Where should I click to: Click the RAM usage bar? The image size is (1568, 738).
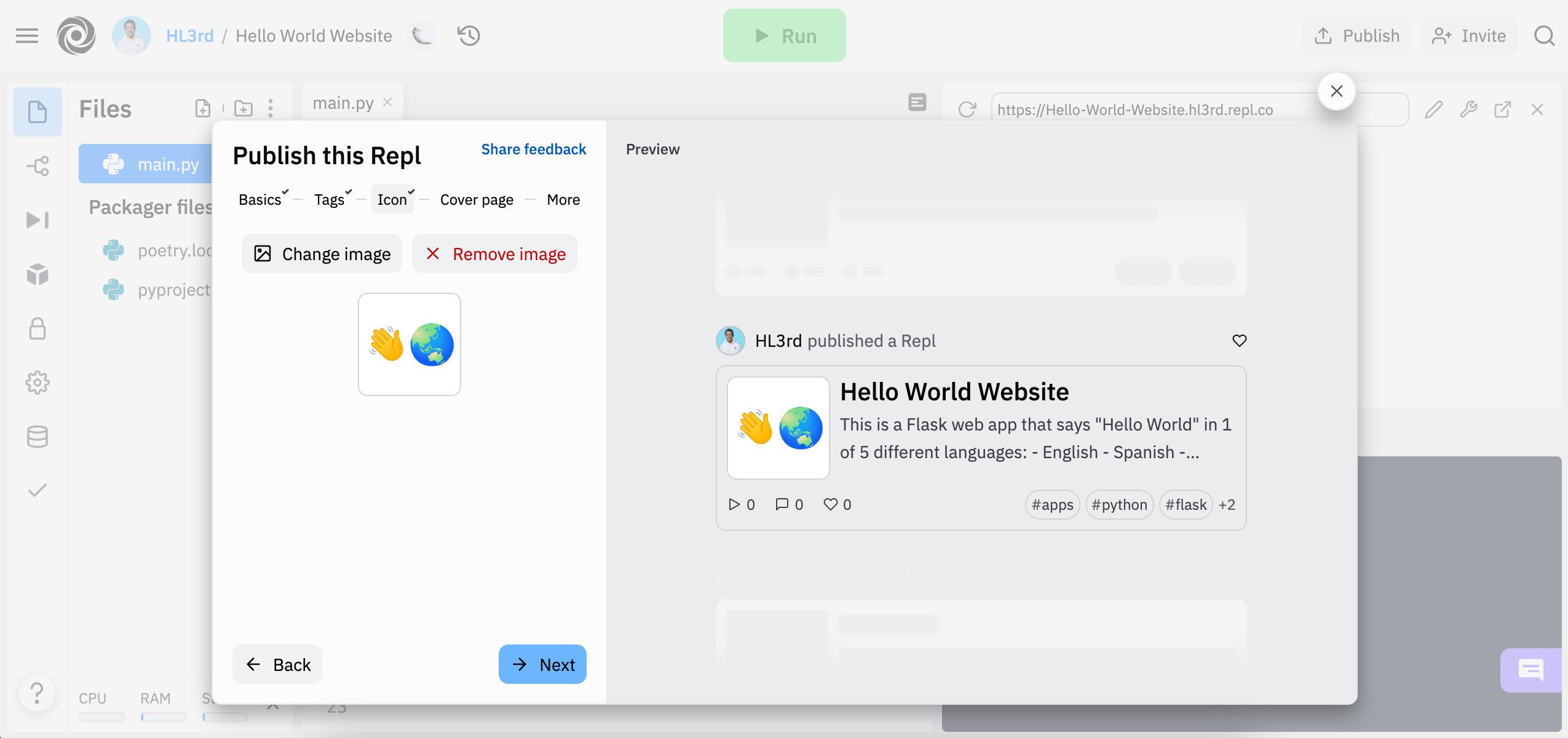coord(163,716)
